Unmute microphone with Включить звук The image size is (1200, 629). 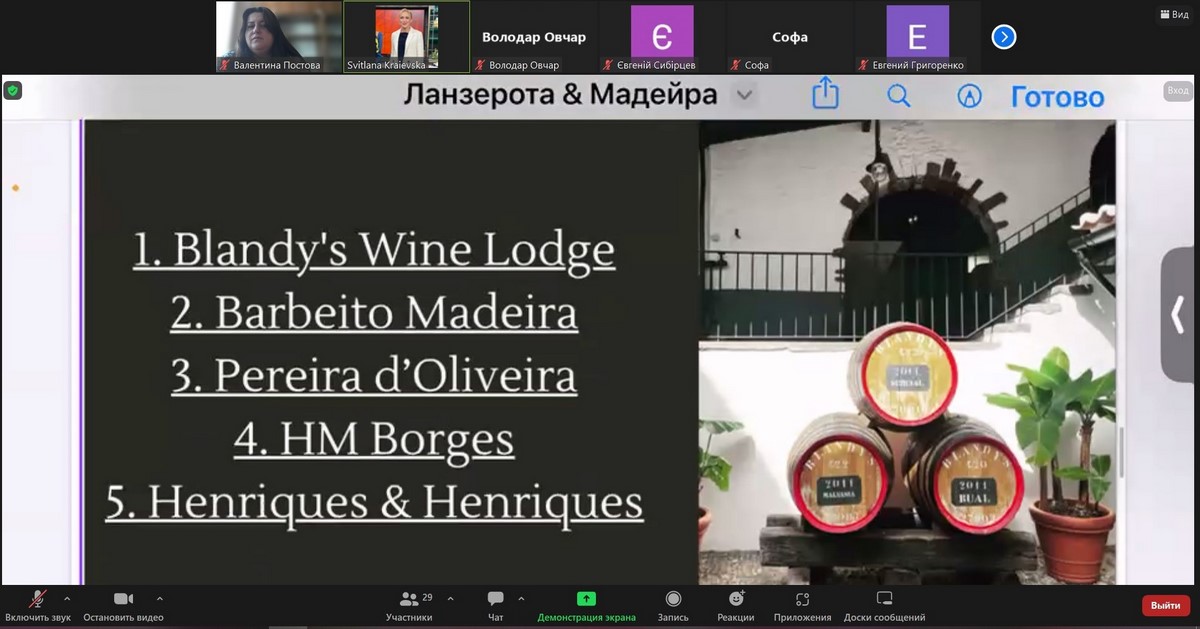coord(38,605)
